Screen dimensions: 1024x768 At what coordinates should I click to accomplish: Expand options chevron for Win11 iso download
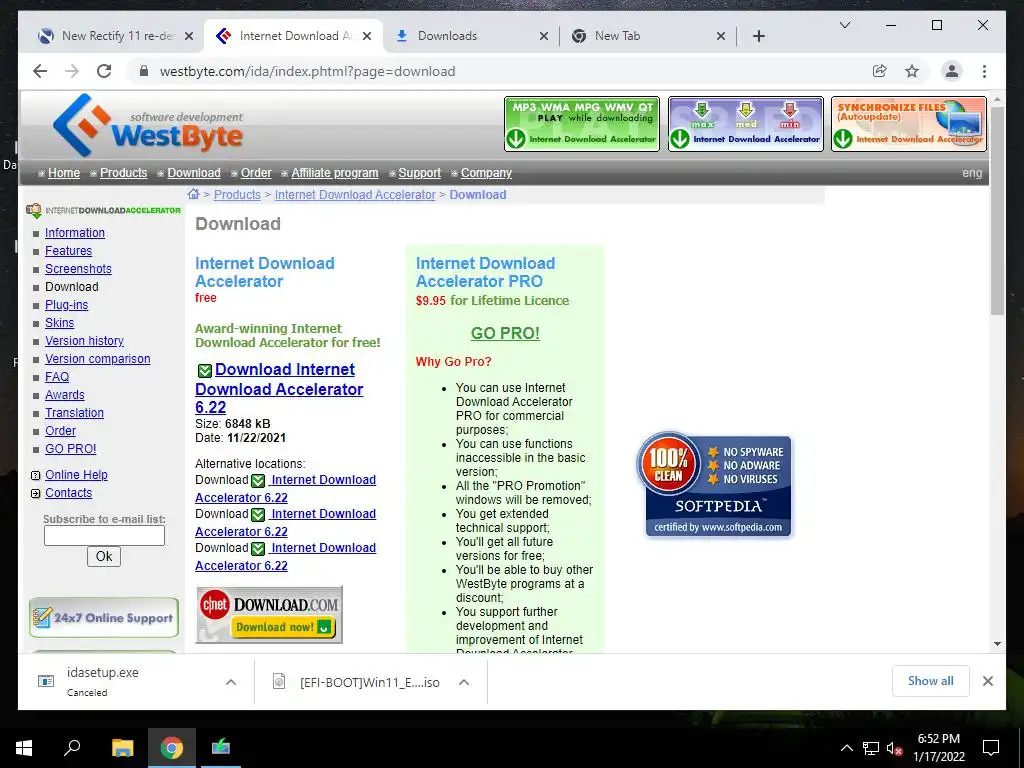[464, 682]
